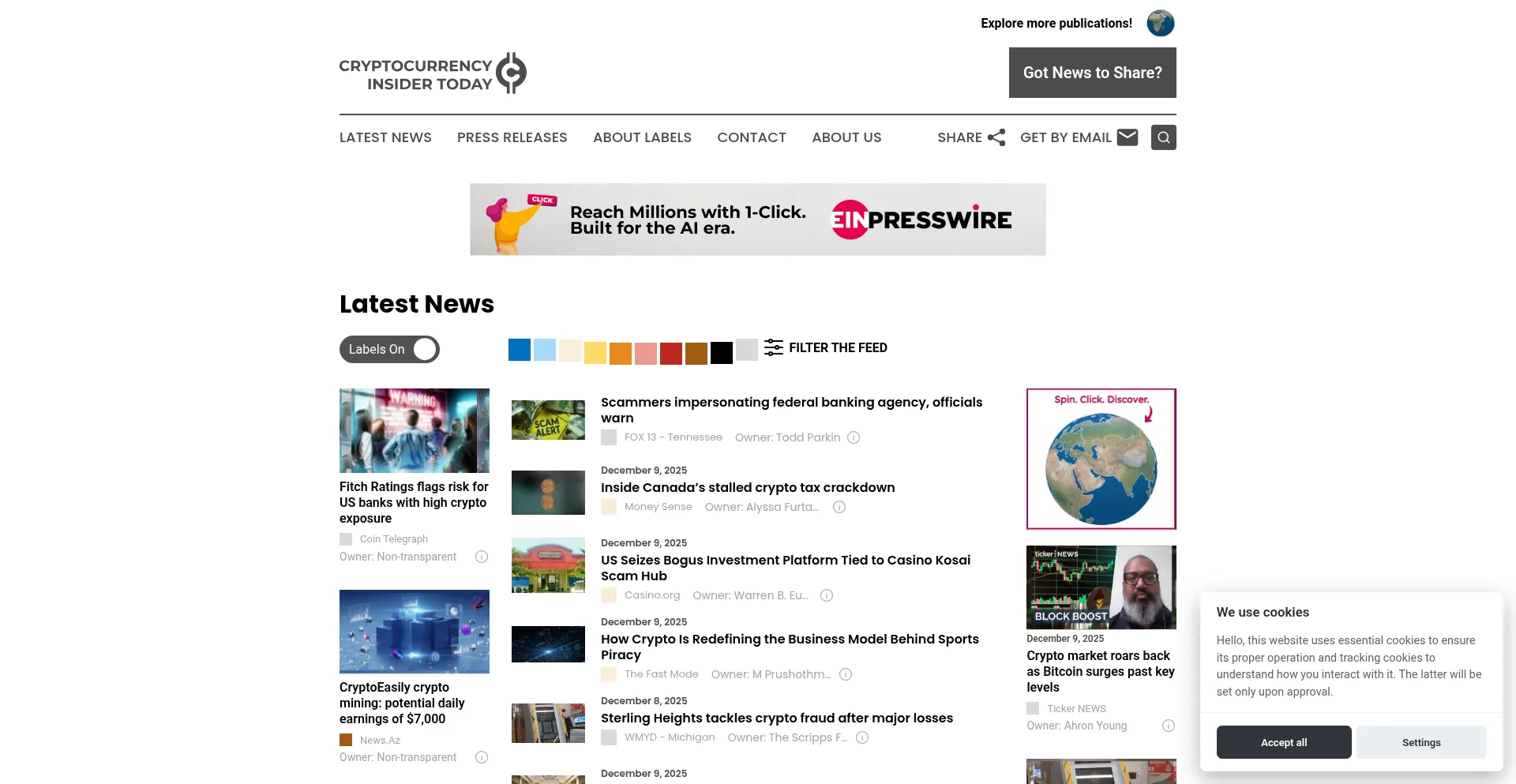Click the label square beside Money Sense
The width and height of the screenshot is (1516, 784).
[x=609, y=507]
